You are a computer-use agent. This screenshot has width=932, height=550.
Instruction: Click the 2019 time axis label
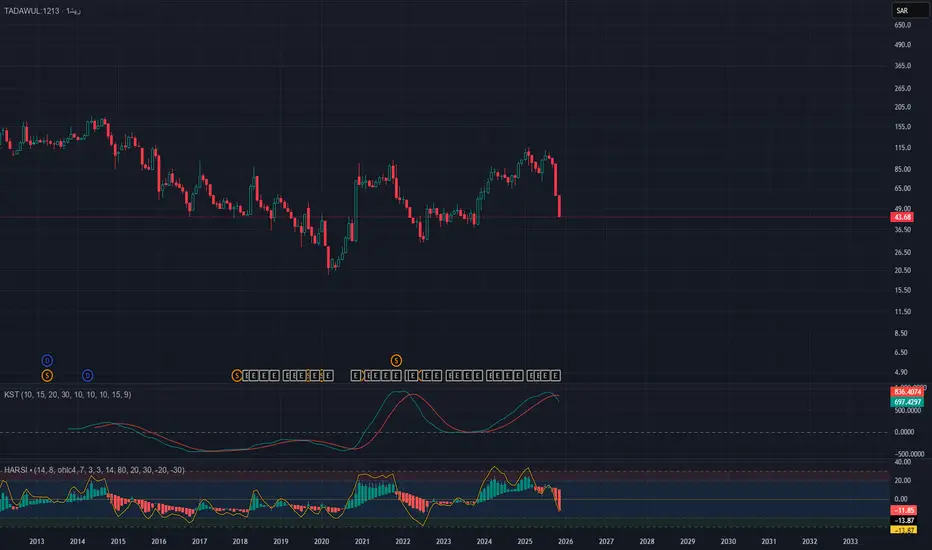[281, 541]
